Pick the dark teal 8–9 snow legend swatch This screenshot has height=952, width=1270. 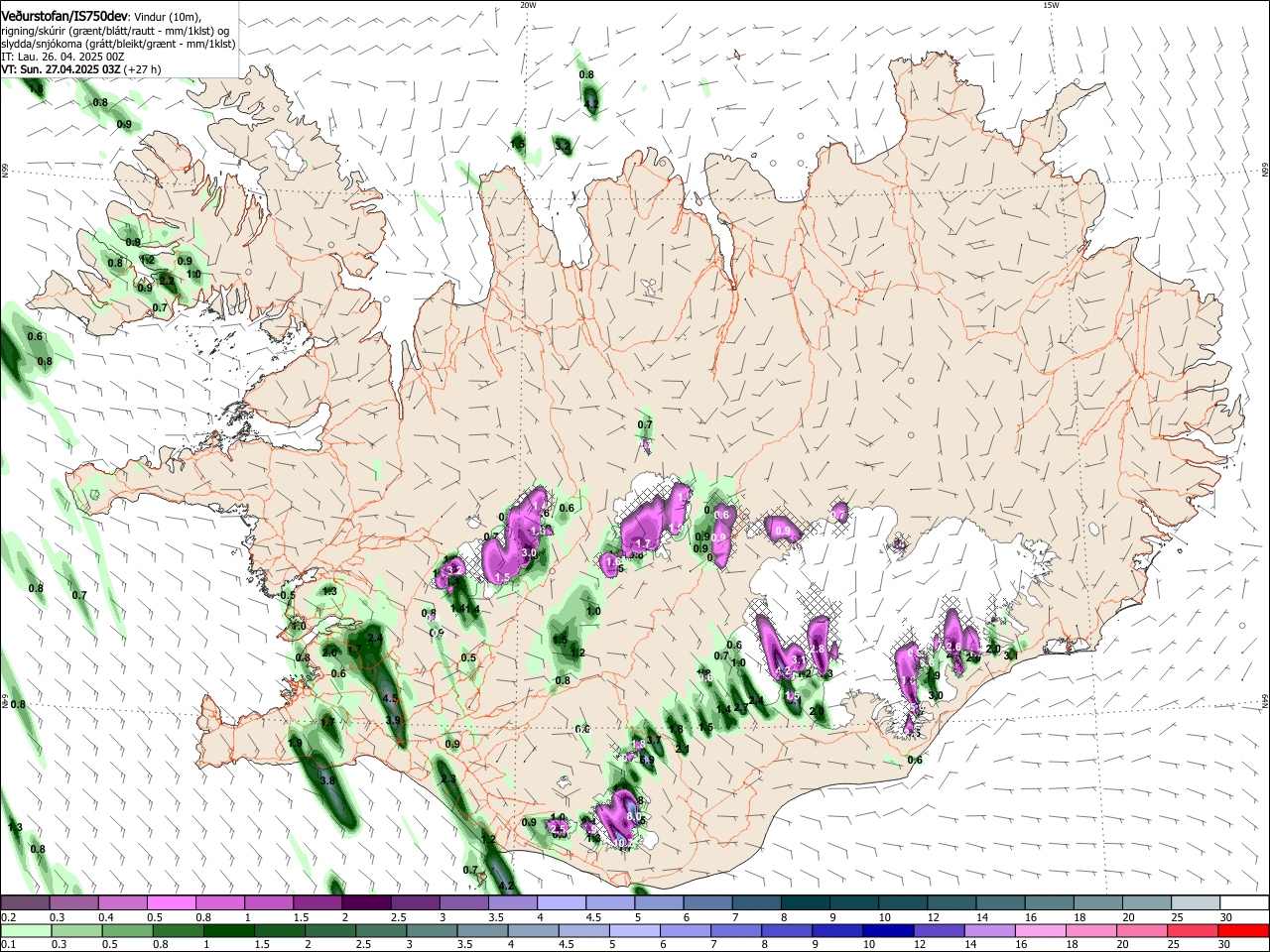[805, 903]
